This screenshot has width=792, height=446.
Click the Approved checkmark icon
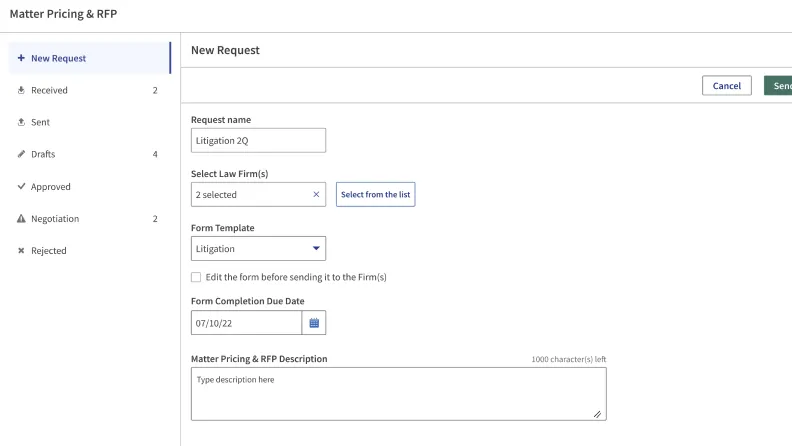tap(21, 186)
